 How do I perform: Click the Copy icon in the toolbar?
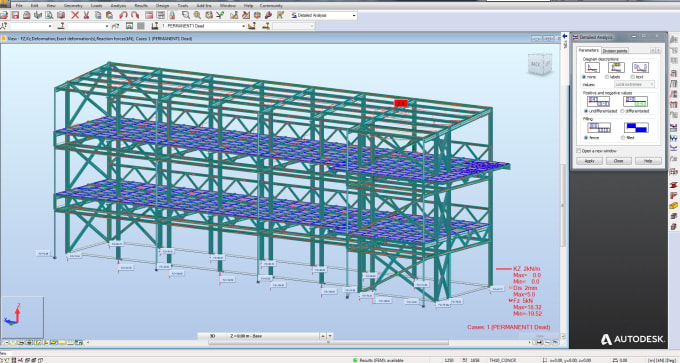(98, 15)
